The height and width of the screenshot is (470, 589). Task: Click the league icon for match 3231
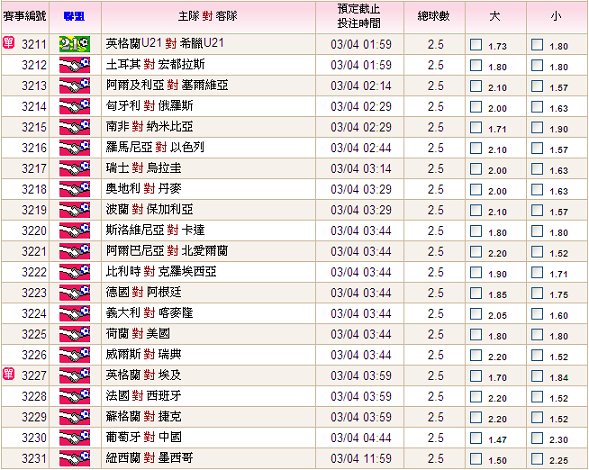click(x=74, y=458)
